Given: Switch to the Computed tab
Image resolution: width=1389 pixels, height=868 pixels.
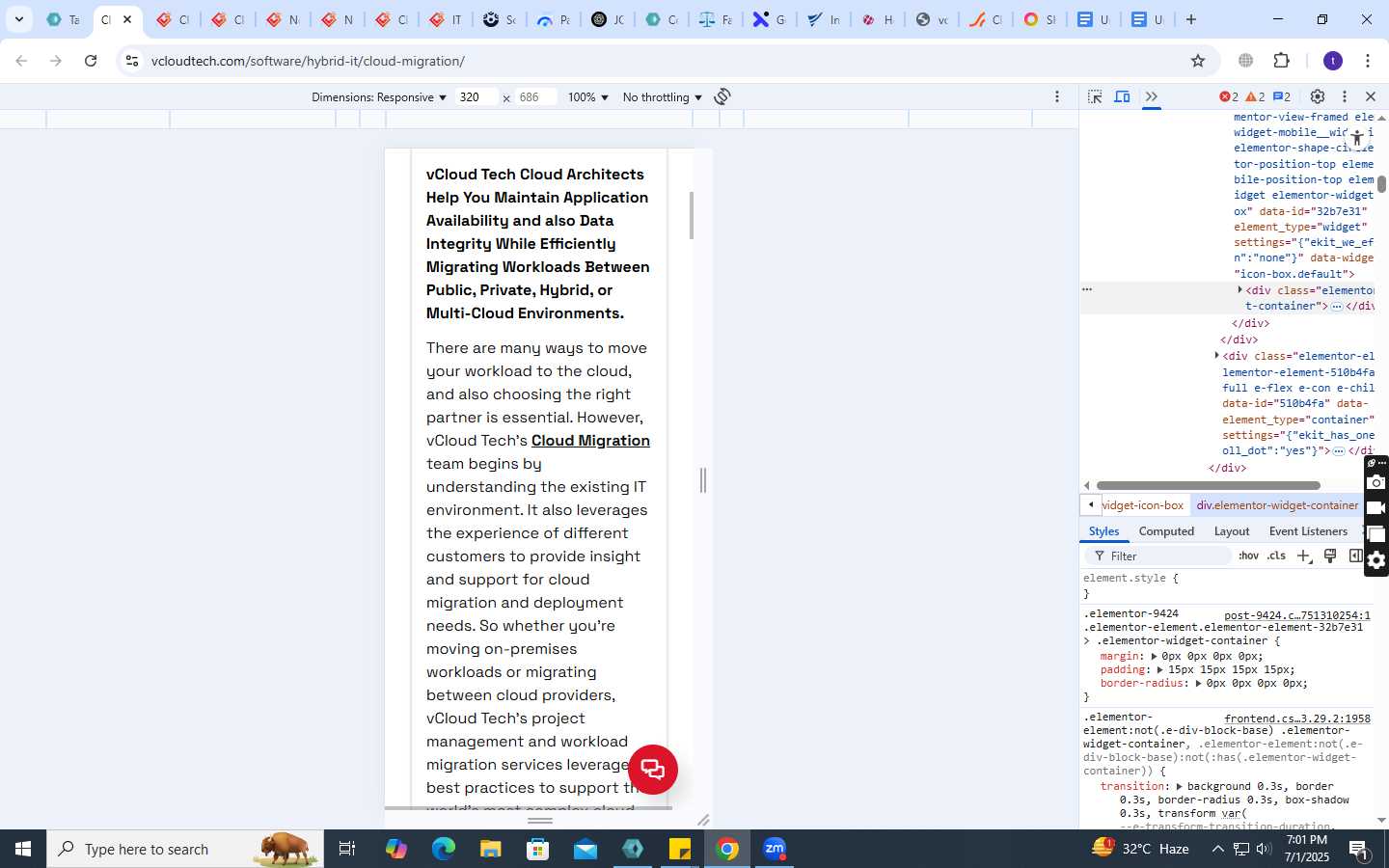Looking at the screenshot, I should (1166, 531).
